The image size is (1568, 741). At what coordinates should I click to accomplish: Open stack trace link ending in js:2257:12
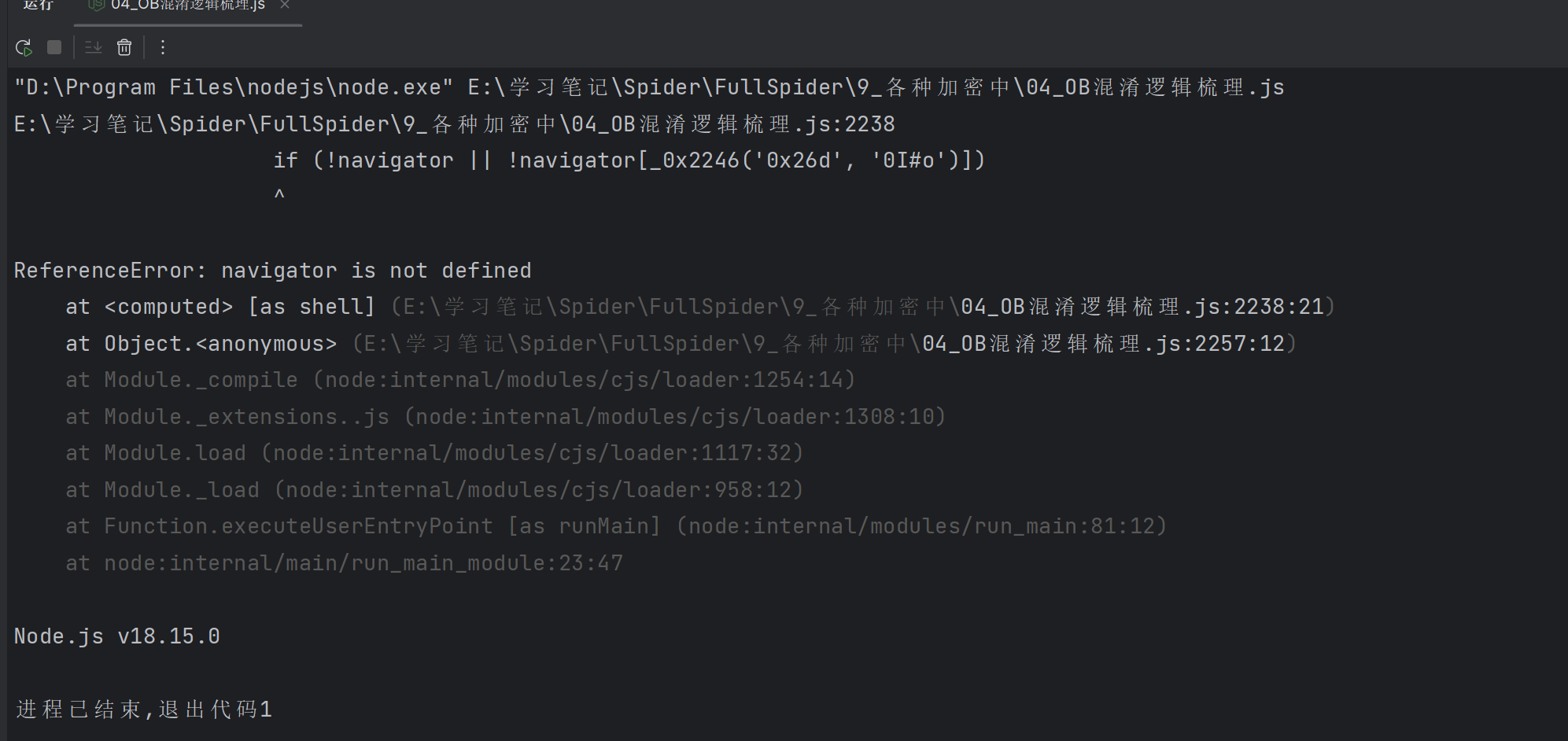pyautogui.click(x=825, y=344)
